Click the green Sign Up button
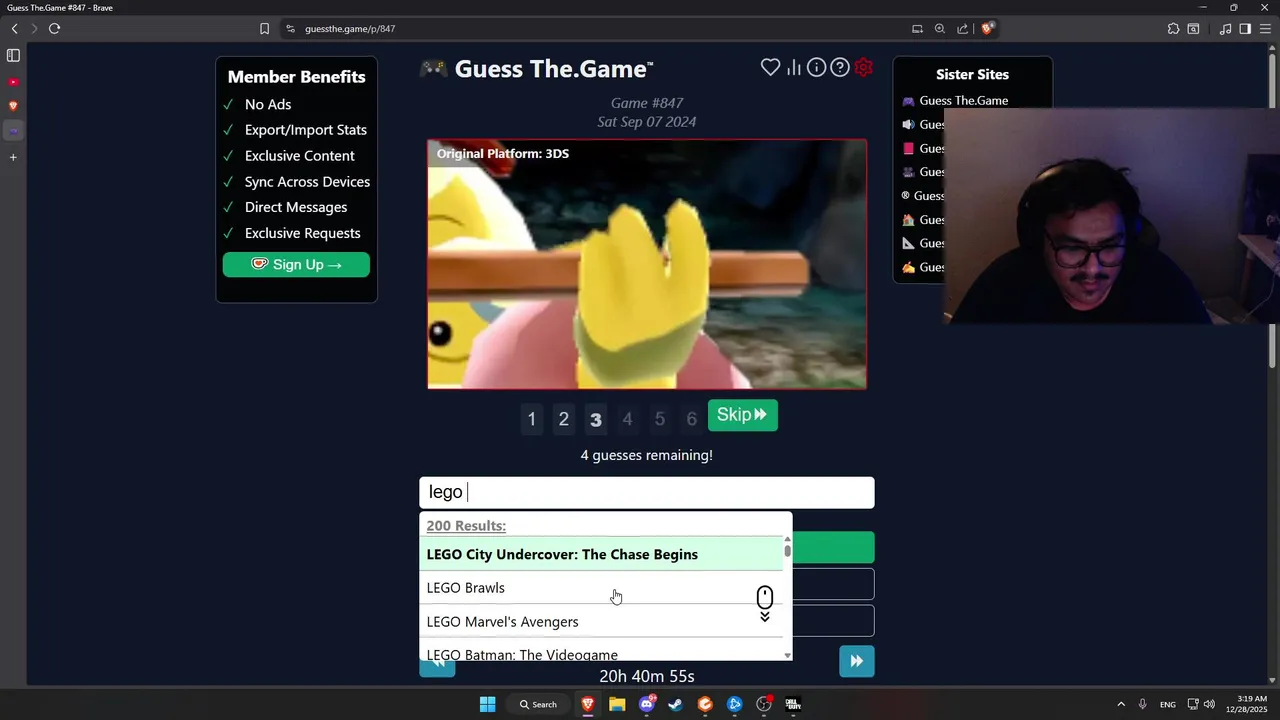This screenshot has height=720, width=1280. click(296, 264)
